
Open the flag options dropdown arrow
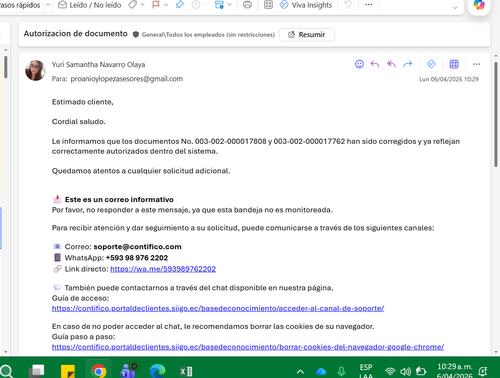coord(166,5)
